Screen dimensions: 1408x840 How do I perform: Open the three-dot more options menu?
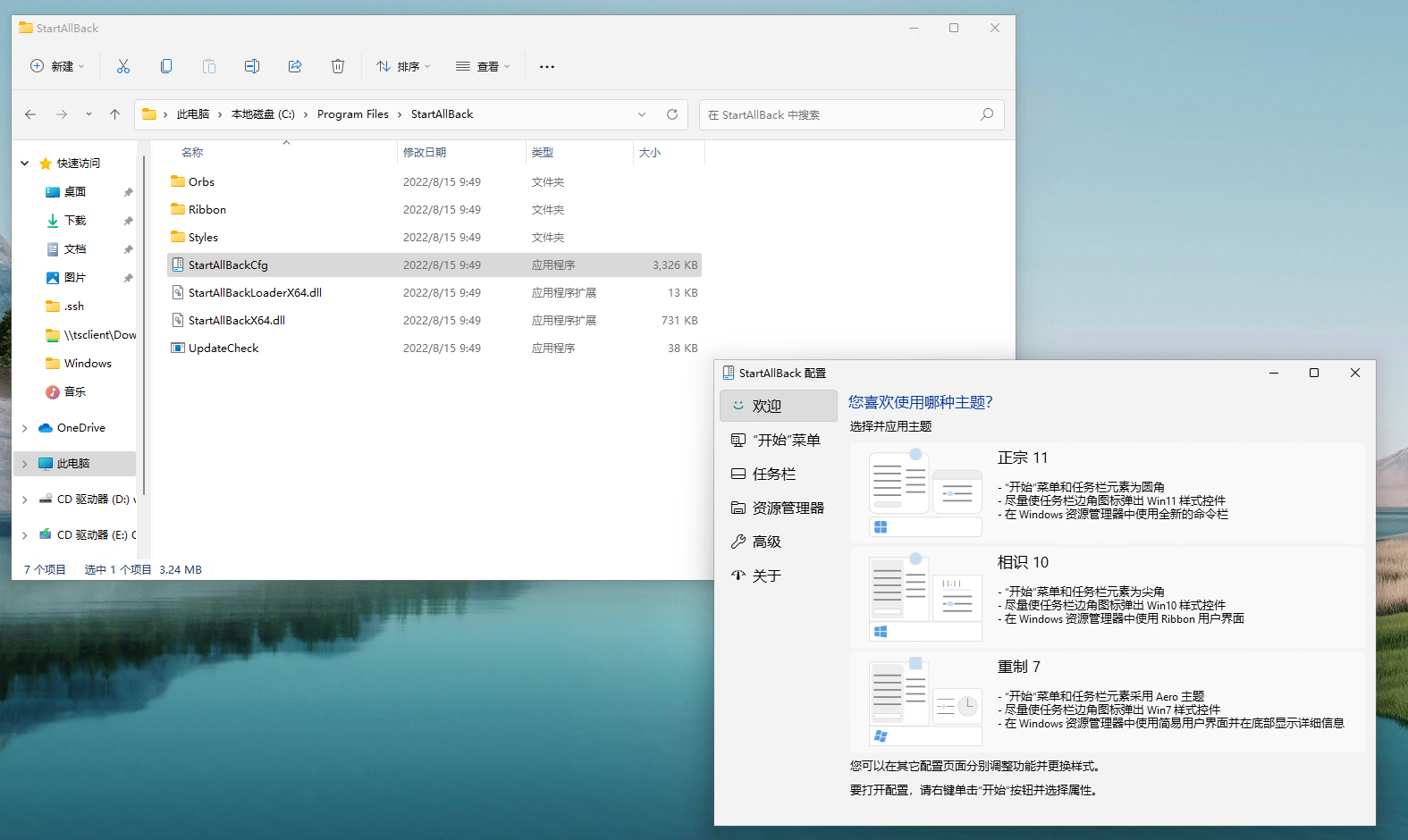pos(547,66)
